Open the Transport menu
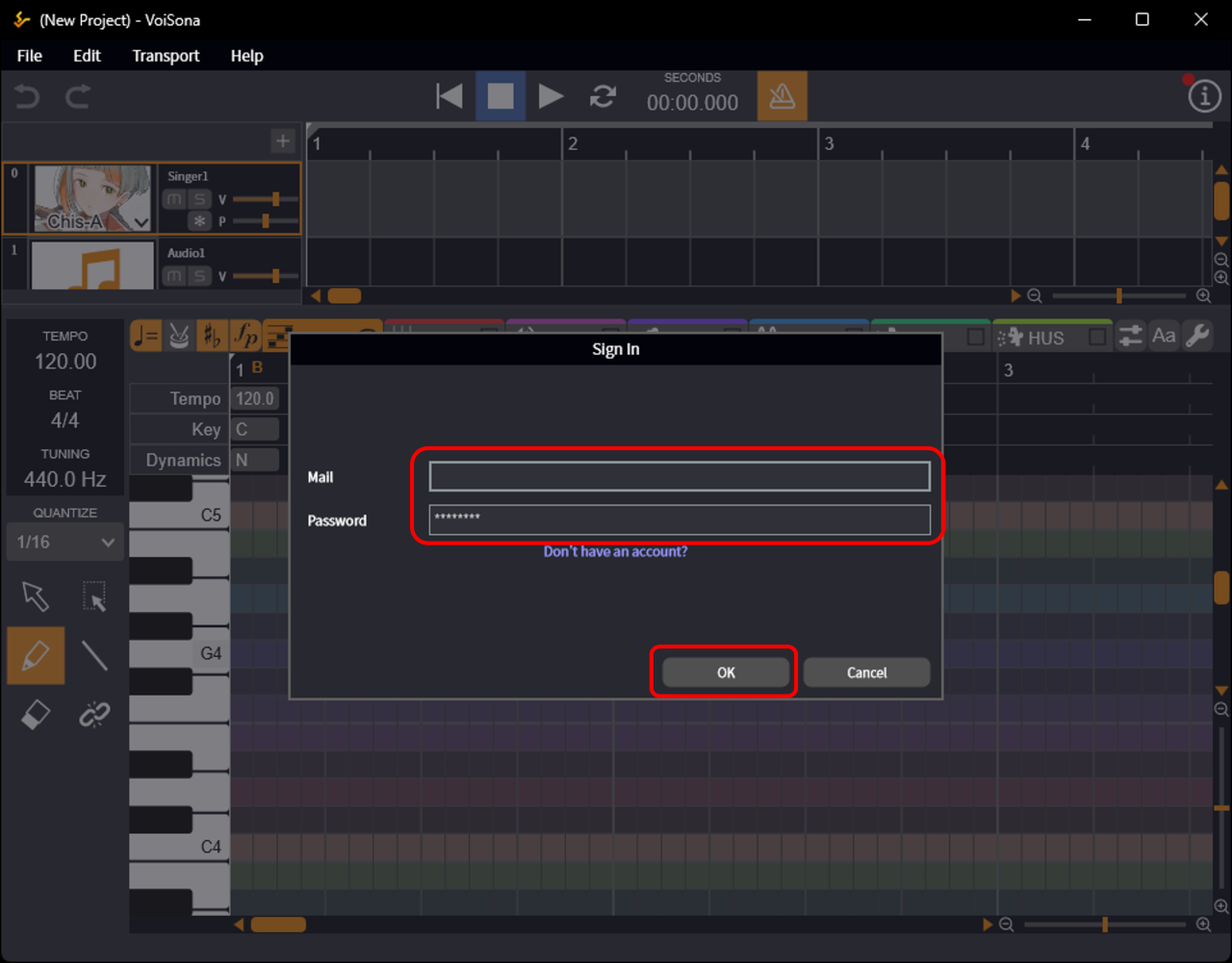 (166, 56)
